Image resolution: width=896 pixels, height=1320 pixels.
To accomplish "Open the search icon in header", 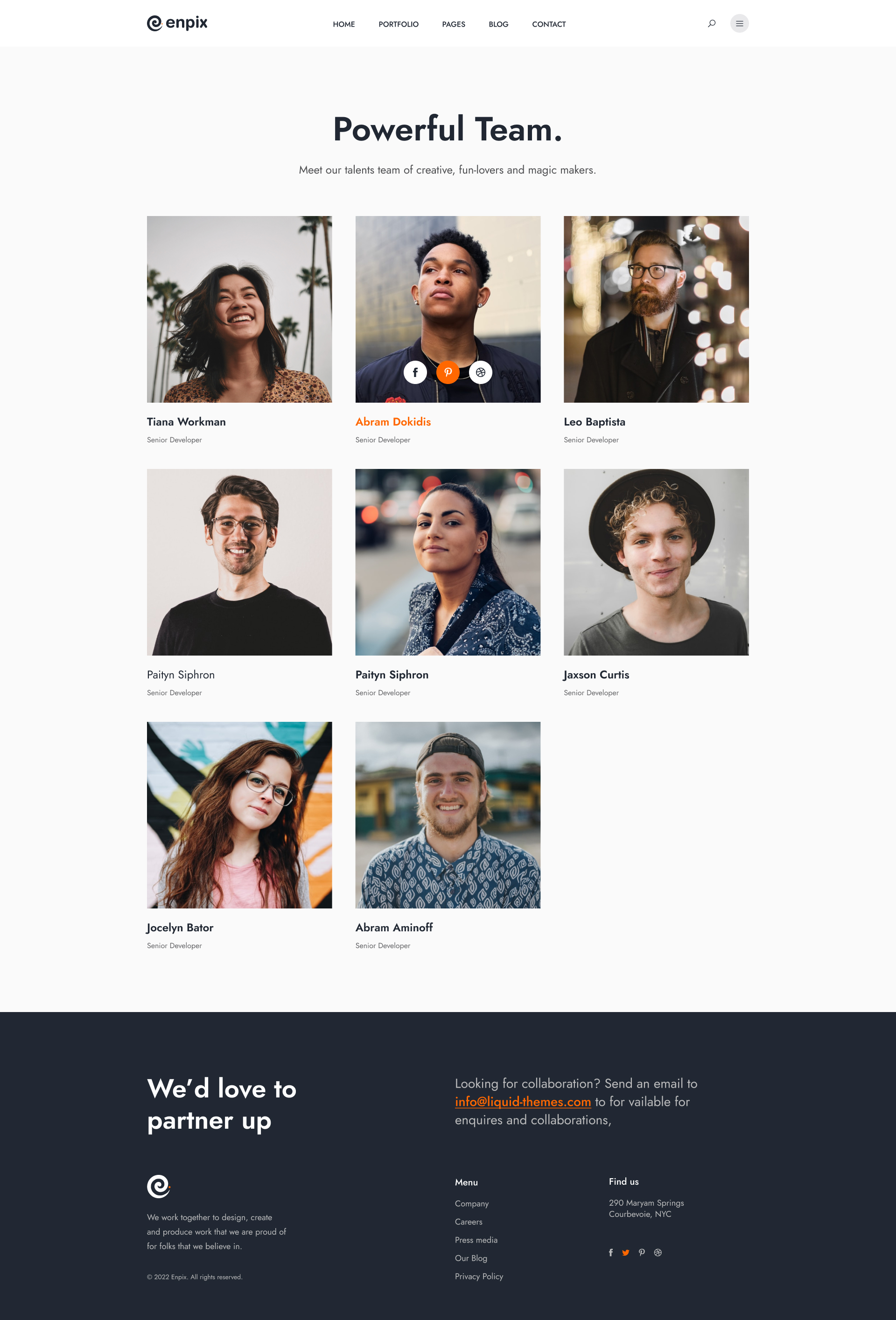I will click(711, 23).
